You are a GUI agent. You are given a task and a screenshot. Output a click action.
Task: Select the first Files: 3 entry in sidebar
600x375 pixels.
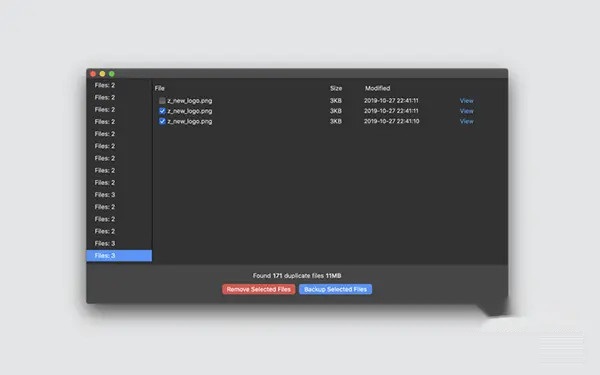click(x=105, y=195)
